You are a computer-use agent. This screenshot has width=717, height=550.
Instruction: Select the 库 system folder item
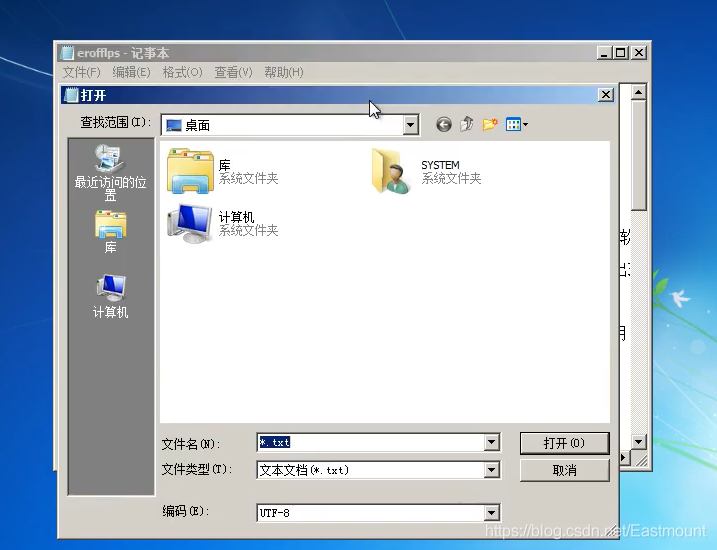[x=223, y=171]
